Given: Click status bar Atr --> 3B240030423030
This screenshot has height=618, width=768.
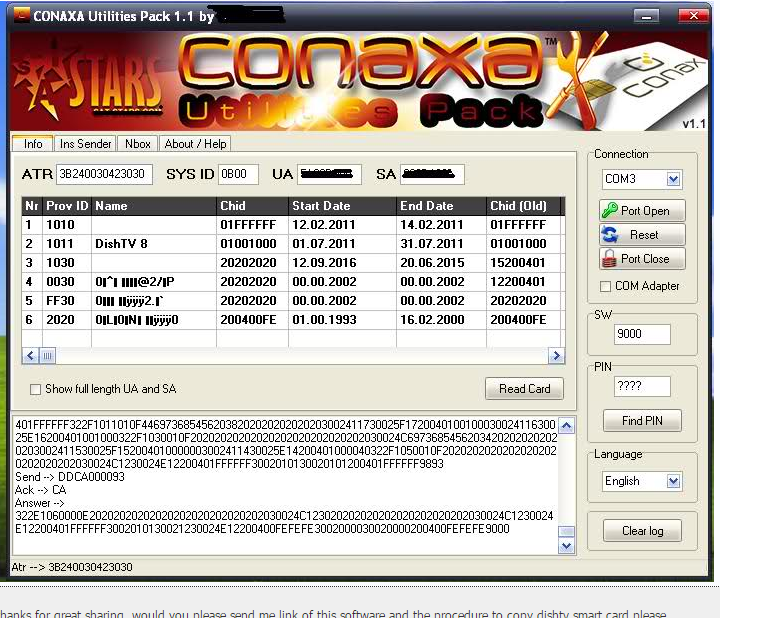Looking at the screenshot, I should pyautogui.click(x=72, y=567).
